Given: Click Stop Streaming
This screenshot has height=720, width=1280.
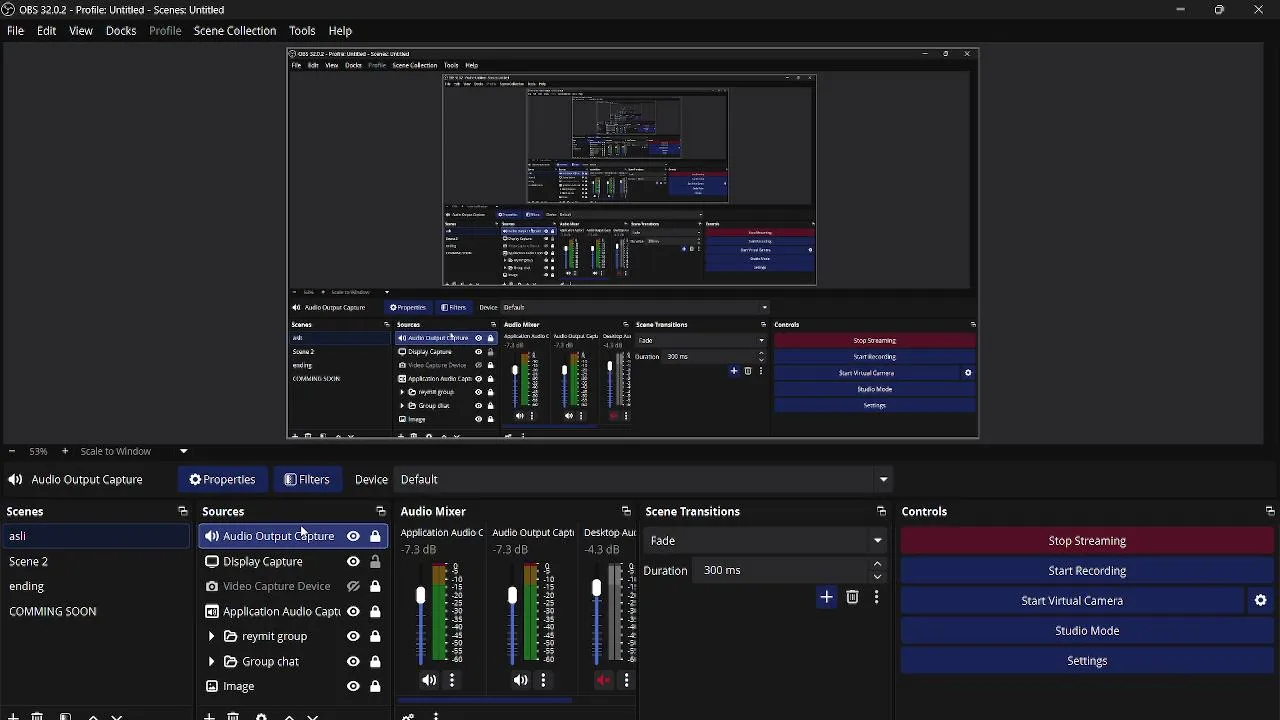Looking at the screenshot, I should 1087,540.
